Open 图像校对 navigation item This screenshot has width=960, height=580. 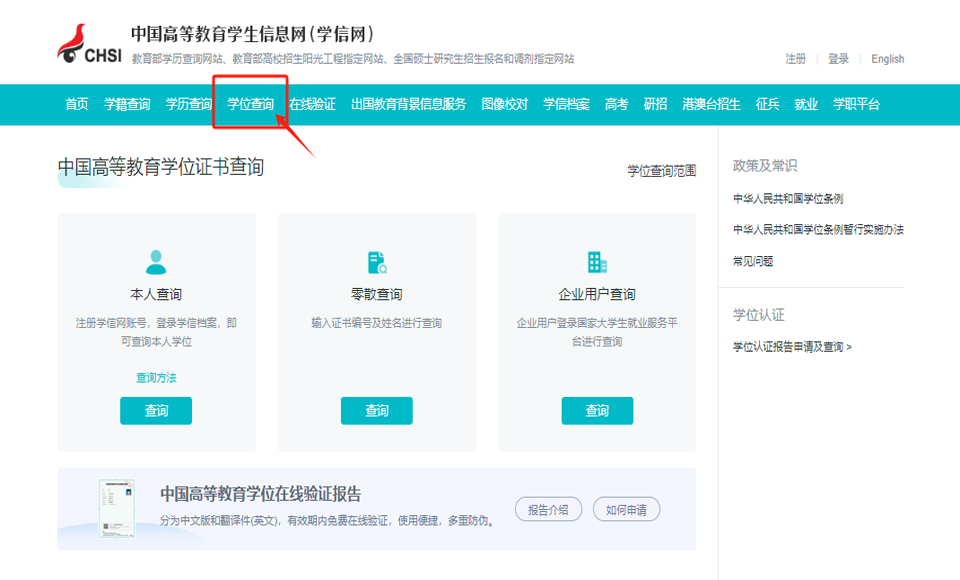click(504, 104)
